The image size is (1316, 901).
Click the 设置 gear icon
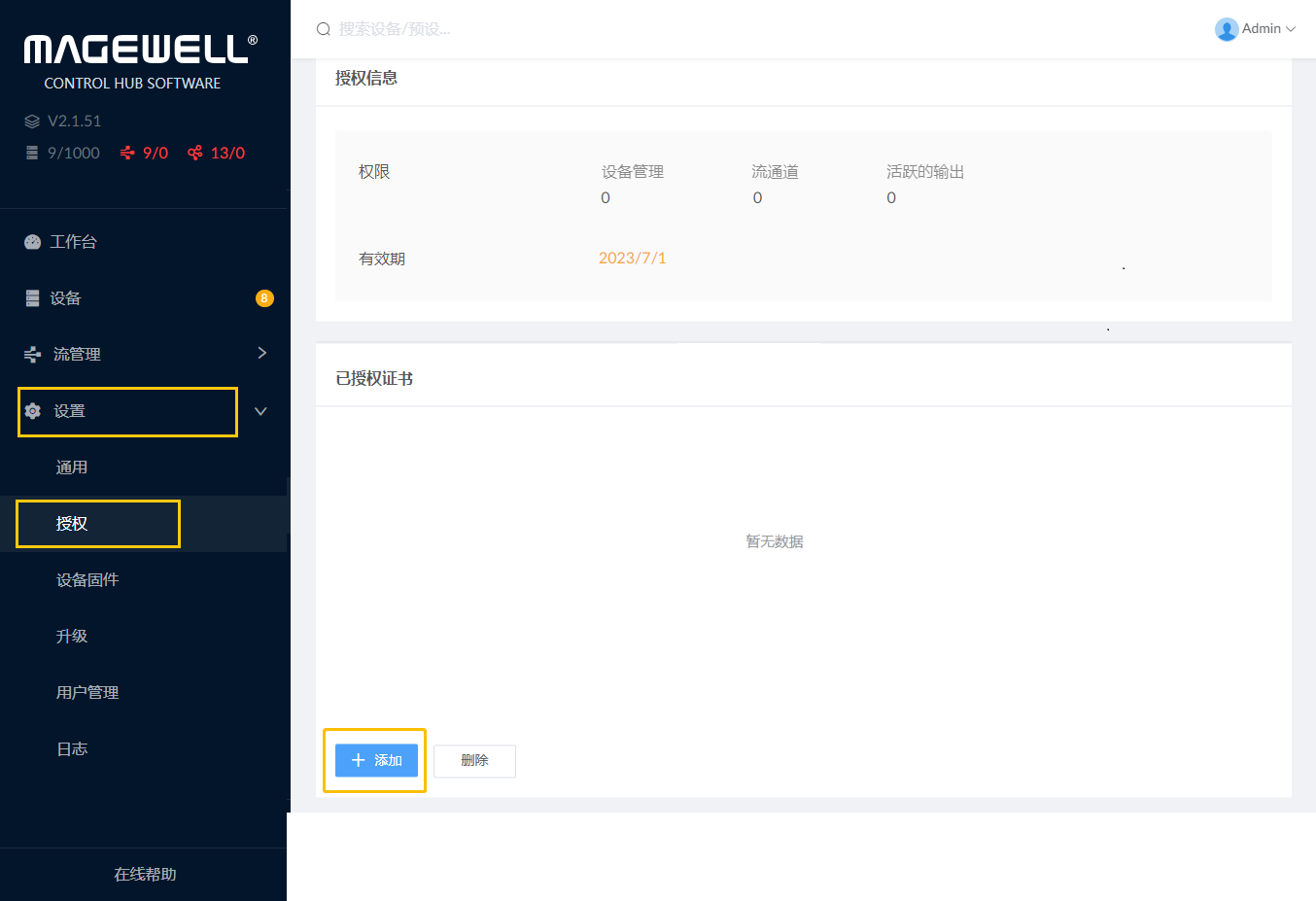(33, 411)
